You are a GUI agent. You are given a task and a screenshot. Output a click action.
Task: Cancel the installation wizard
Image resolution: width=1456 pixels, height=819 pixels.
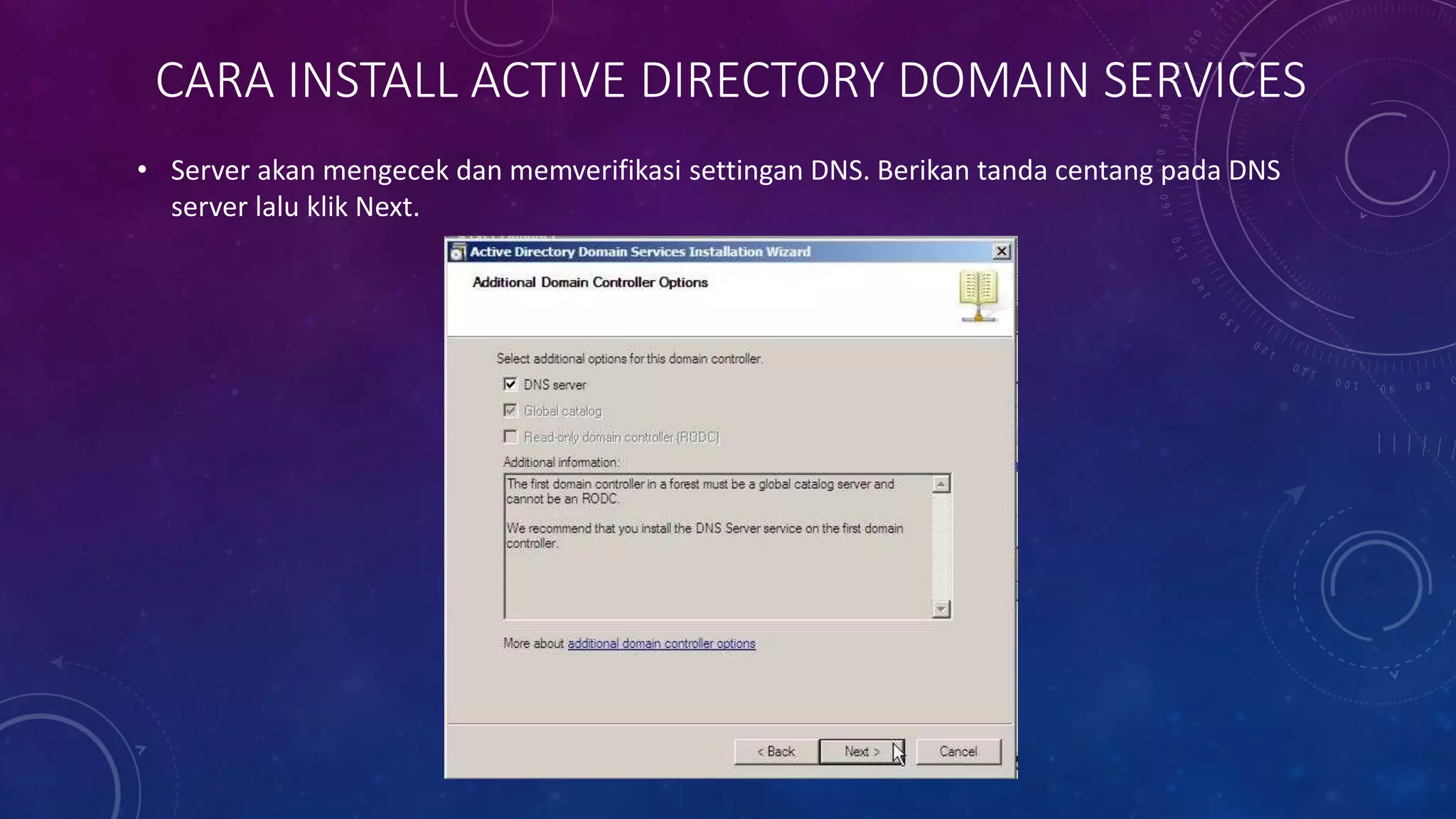point(958,751)
